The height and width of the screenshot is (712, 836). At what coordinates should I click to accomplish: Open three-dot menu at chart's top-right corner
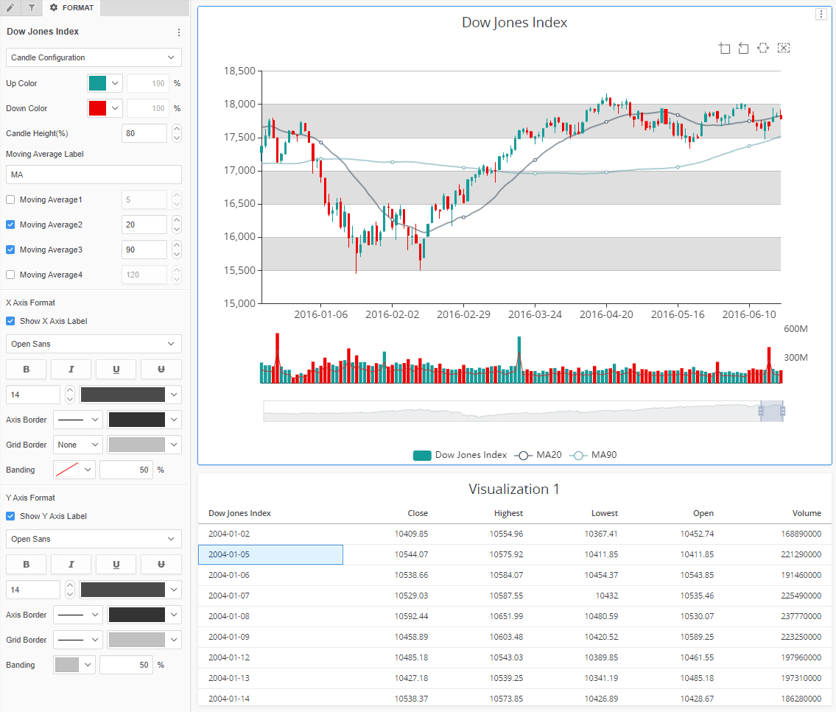[x=822, y=15]
